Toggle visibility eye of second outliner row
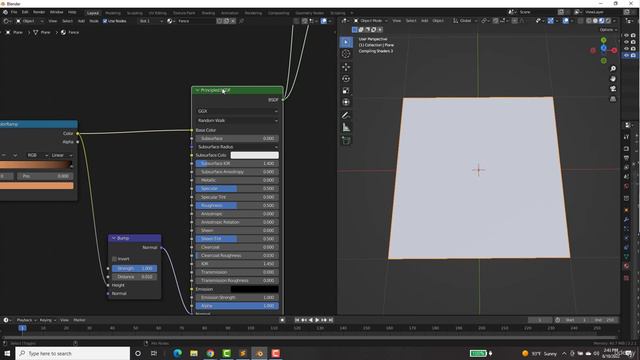Image resolution: width=640 pixels, height=360 pixels. click(627, 42)
